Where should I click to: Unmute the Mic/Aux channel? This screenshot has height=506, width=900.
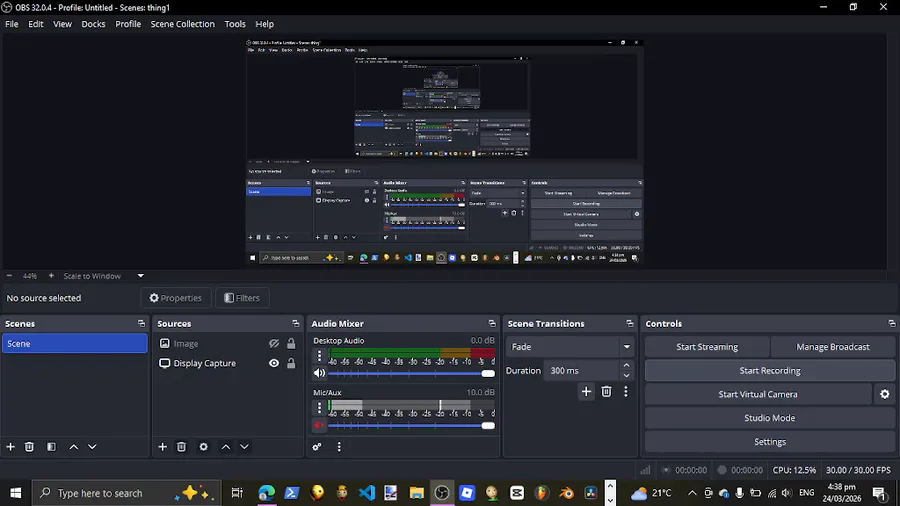click(319, 425)
